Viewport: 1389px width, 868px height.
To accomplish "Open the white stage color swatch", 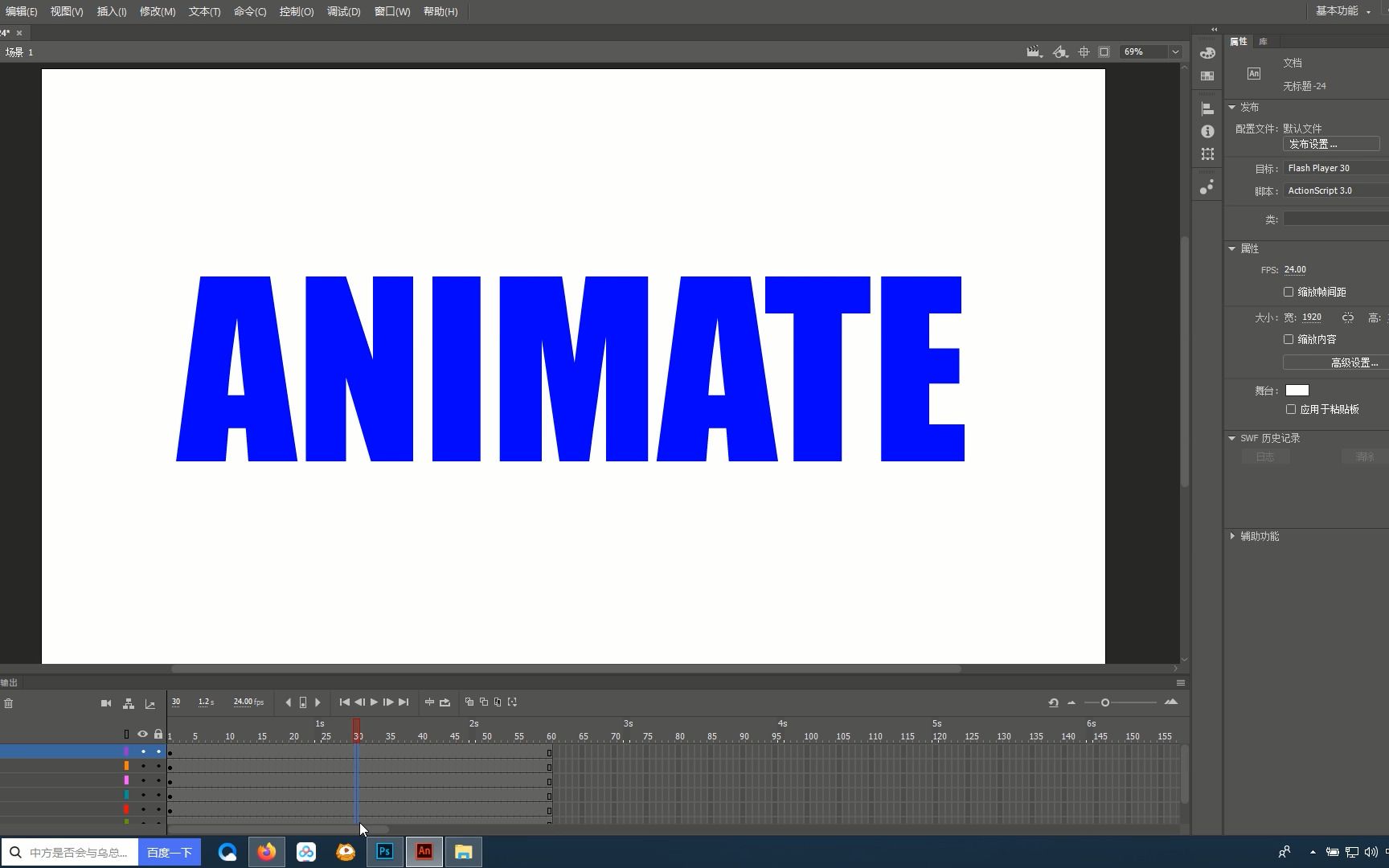I will [x=1297, y=391].
